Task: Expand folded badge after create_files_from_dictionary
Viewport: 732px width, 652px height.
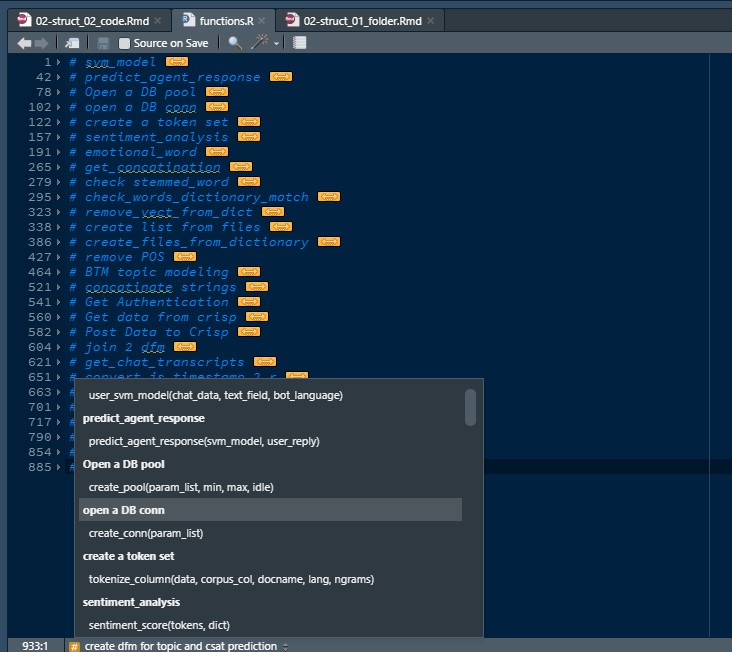Action: tap(329, 242)
